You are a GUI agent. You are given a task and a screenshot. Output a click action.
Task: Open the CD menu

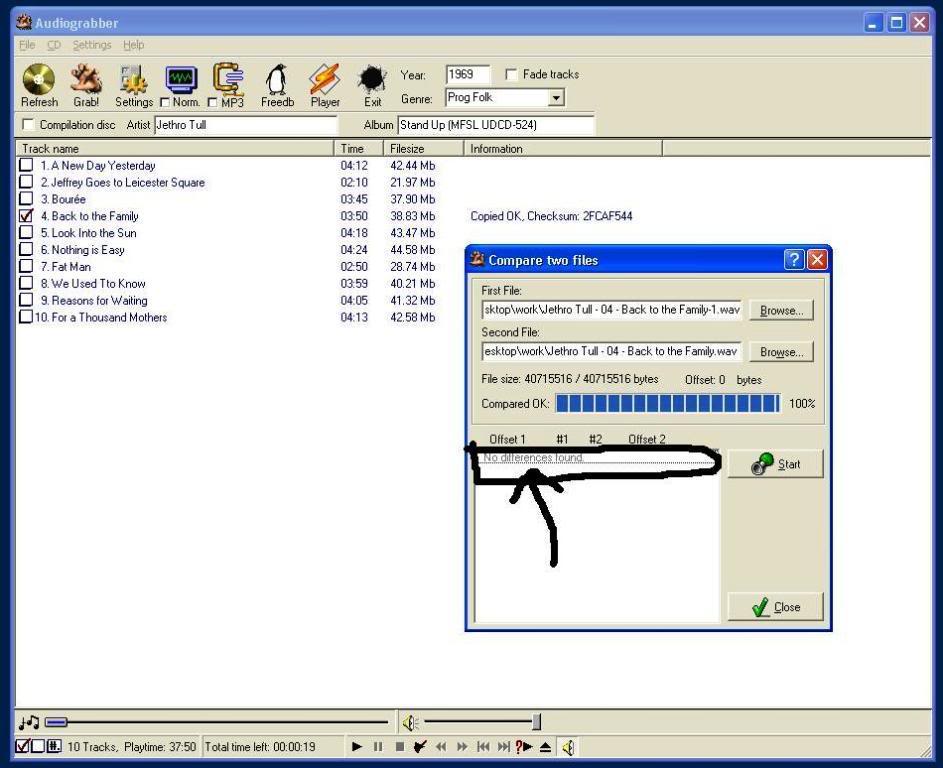[x=54, y=45]
